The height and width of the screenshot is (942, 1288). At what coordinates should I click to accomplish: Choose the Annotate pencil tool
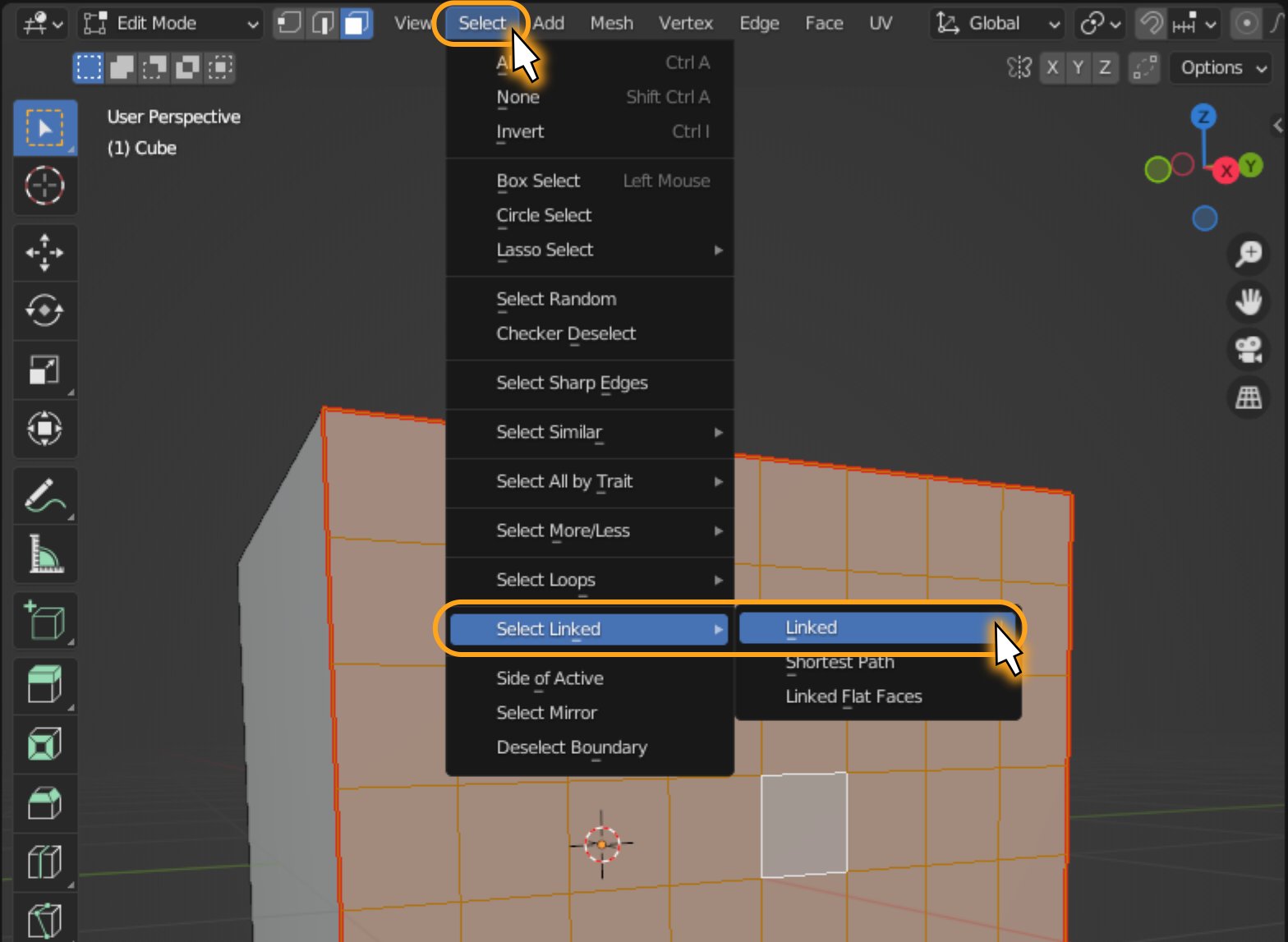(44, 495)
